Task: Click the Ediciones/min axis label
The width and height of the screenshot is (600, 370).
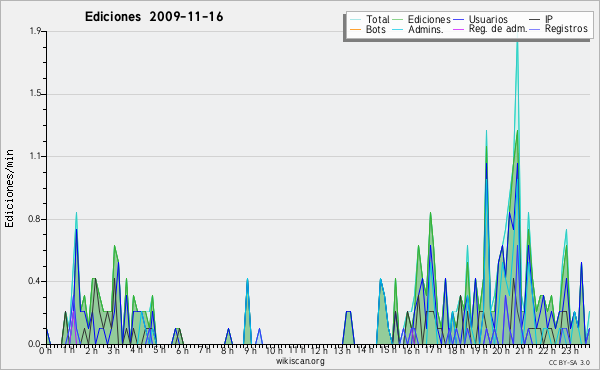Action: pos(9,188)
